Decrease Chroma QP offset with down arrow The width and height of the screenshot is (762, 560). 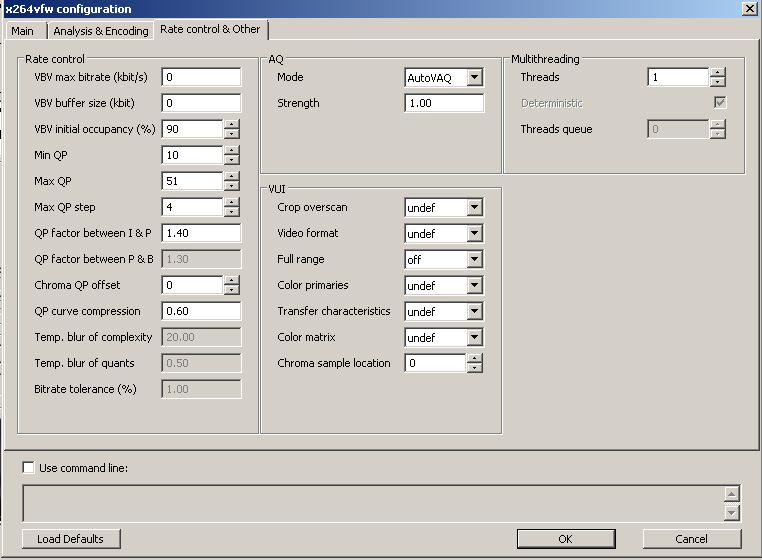[232, 290]
